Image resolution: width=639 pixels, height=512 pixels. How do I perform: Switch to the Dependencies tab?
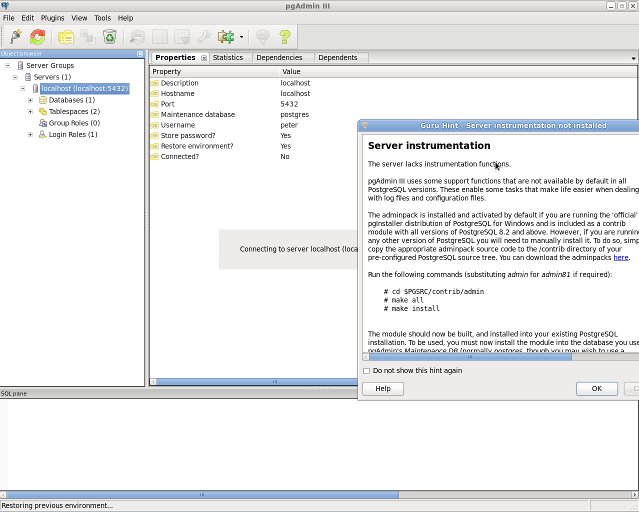click(279, 58)
